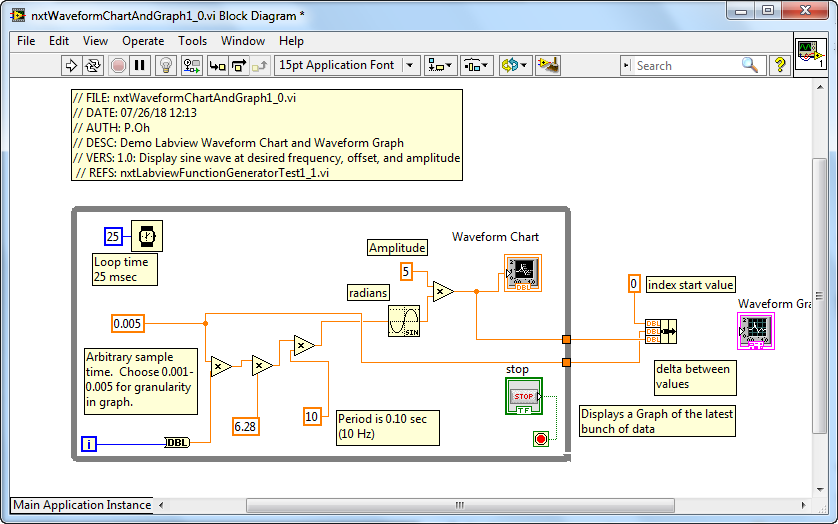The width and height of the screenshot is (838, 524).
Task: Click 'index start value' label
Action: click(690, 284)
